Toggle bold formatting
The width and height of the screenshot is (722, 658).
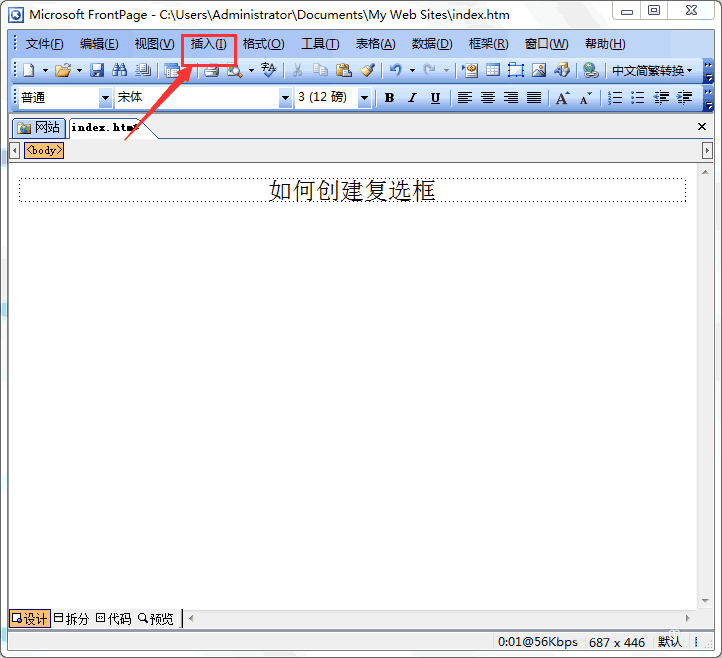389,98
